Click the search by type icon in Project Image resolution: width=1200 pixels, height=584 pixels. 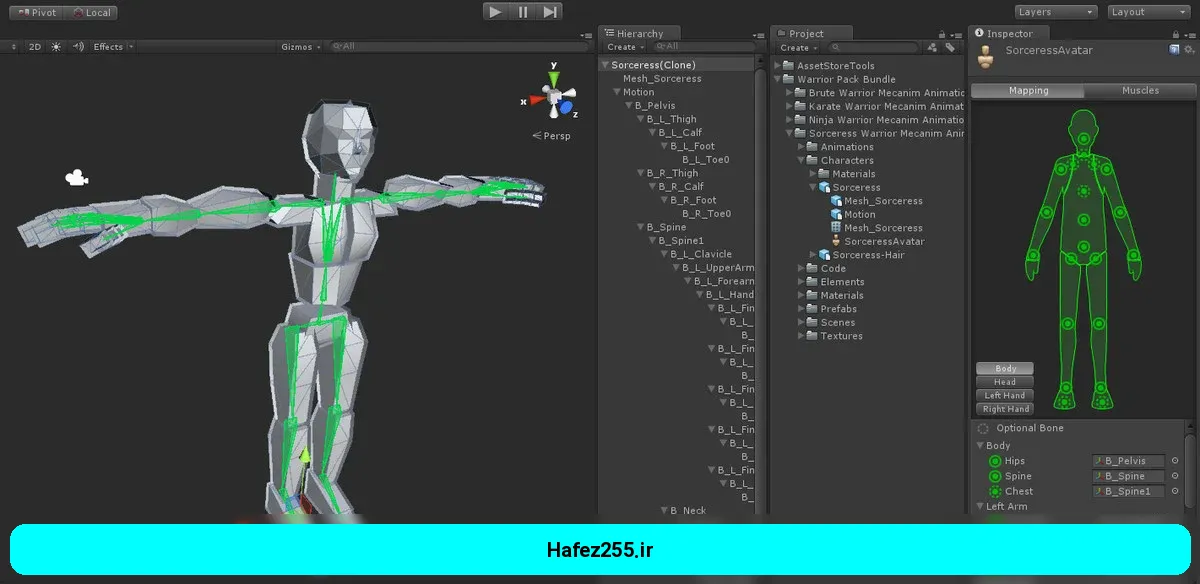[932, 47]
